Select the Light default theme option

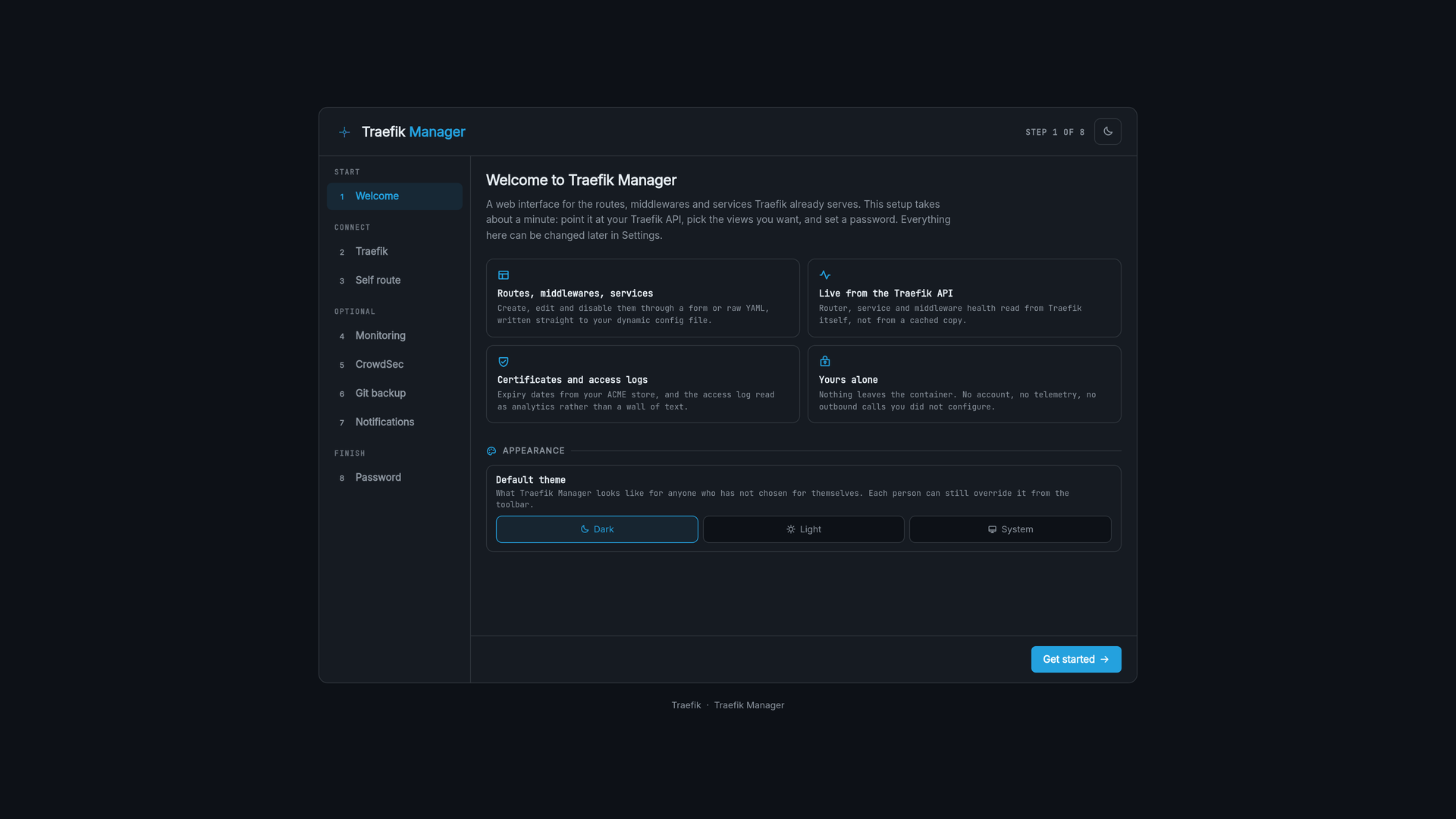click(804, 529)
